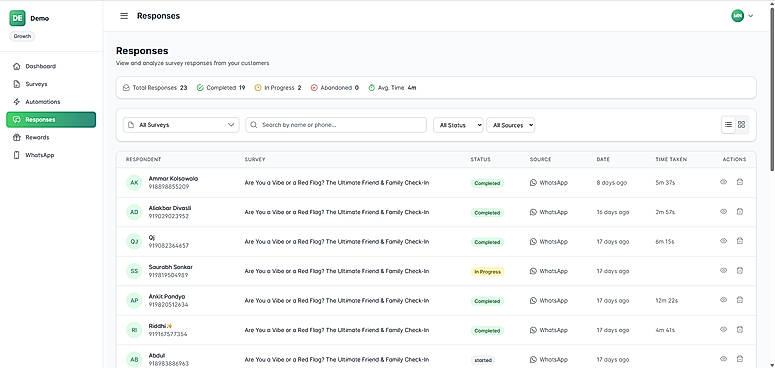Screen dimensions: 775x368
Task: Click time taken value 12m 22s
Action: 666,300
